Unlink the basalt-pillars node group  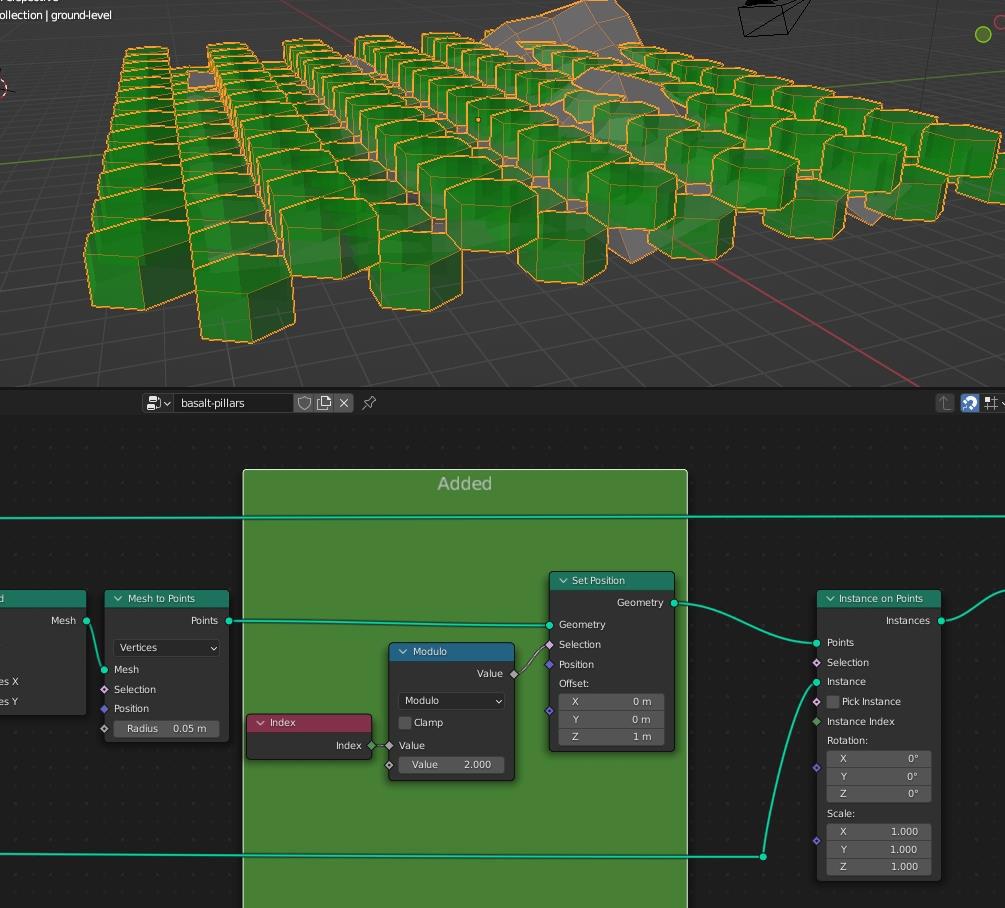[x=344, y=403]
